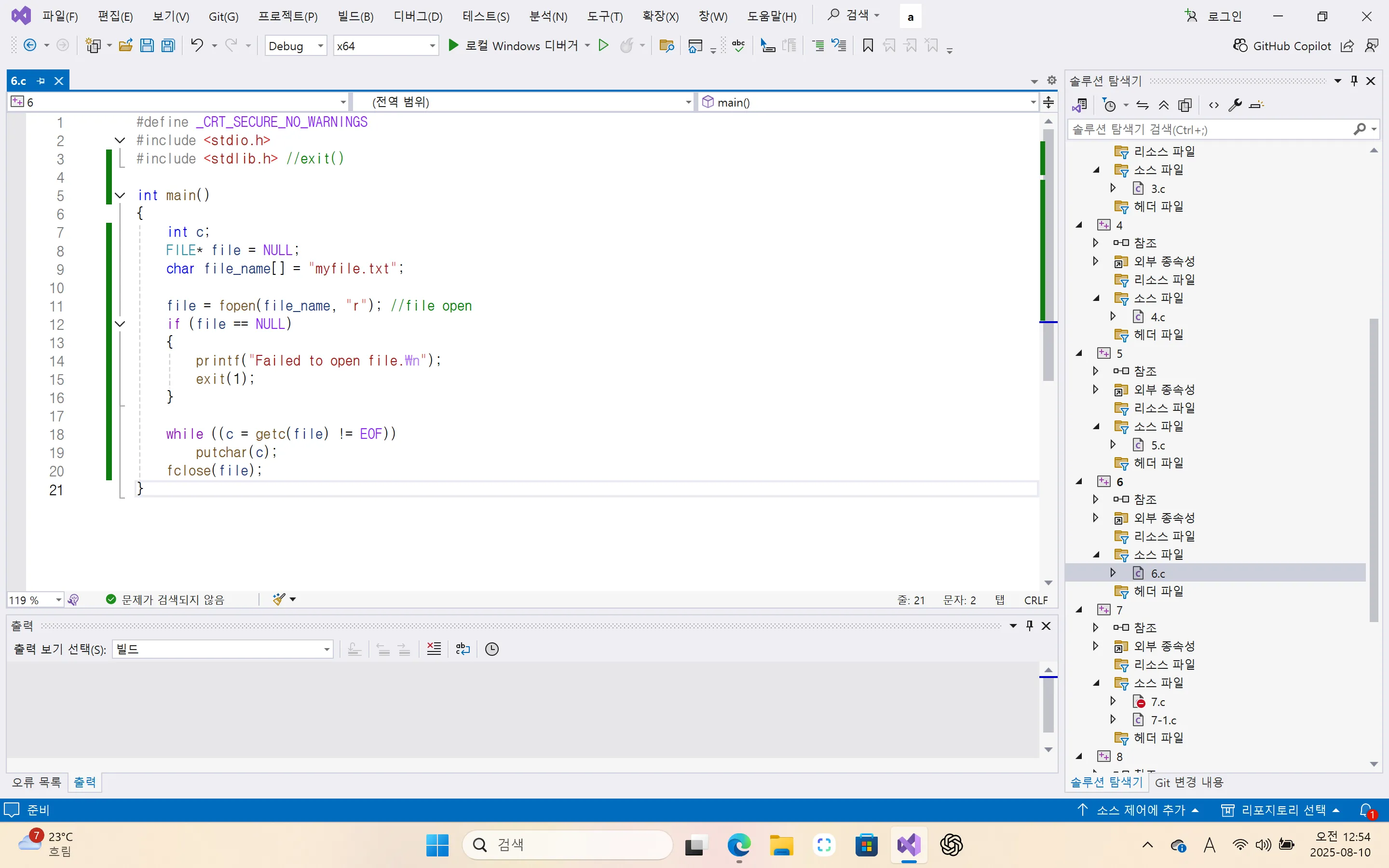Click the Undo arrow icon
This screenshot has height=868, width=1389.
pyautogui.click(x=197, y=45)
